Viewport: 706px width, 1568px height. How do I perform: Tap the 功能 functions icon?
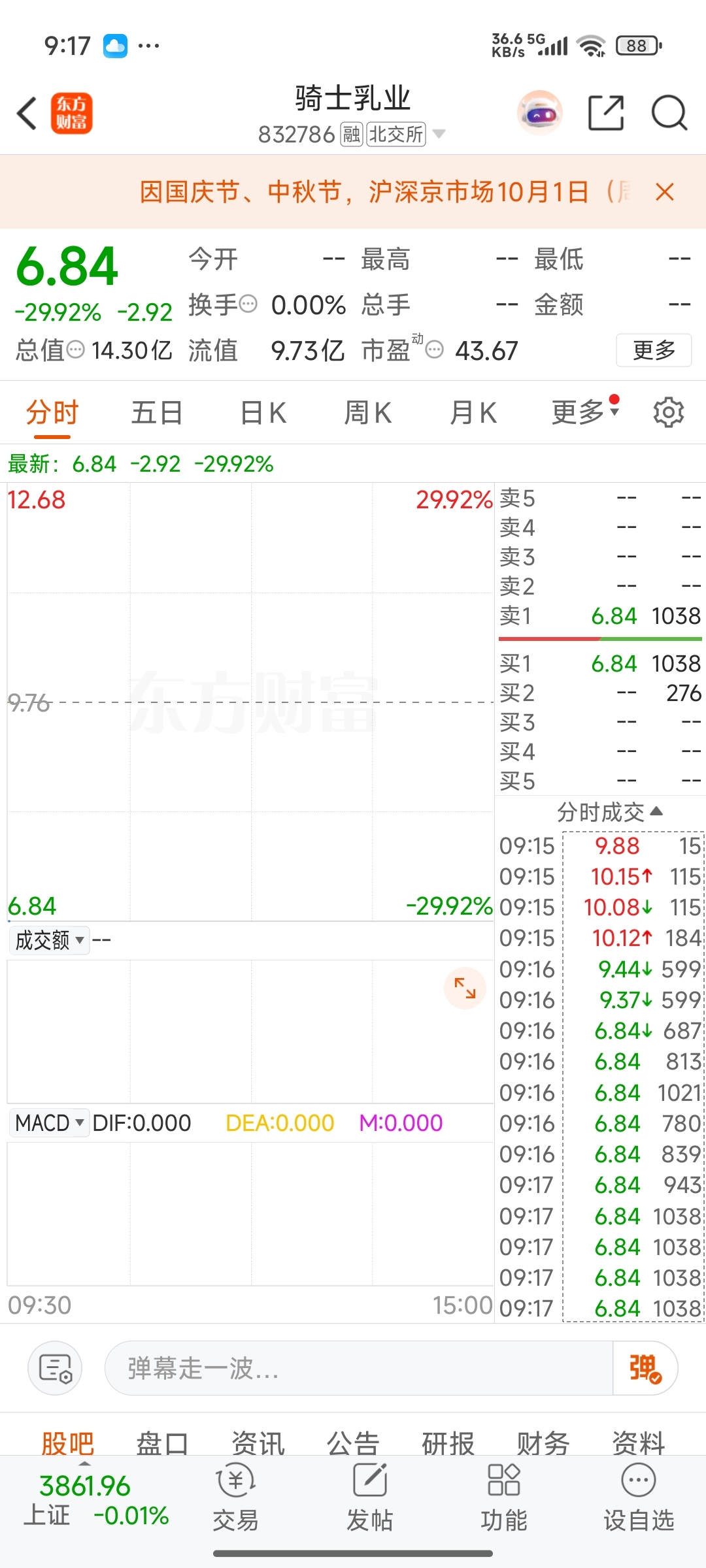[x=504, y=1497]
